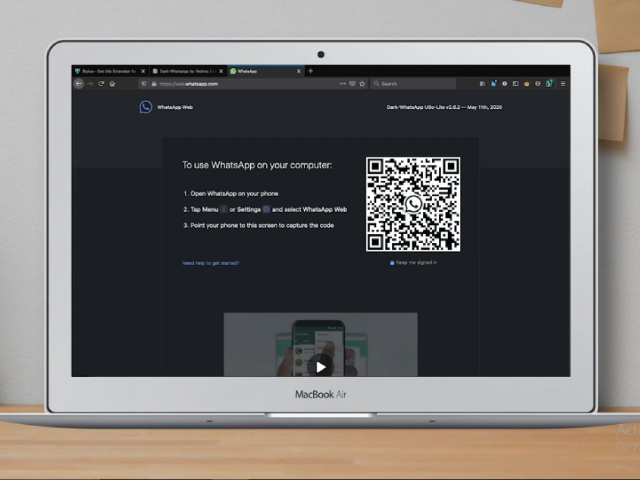
Task: Click the browser back arrow
Action: (x=79, y=84)
